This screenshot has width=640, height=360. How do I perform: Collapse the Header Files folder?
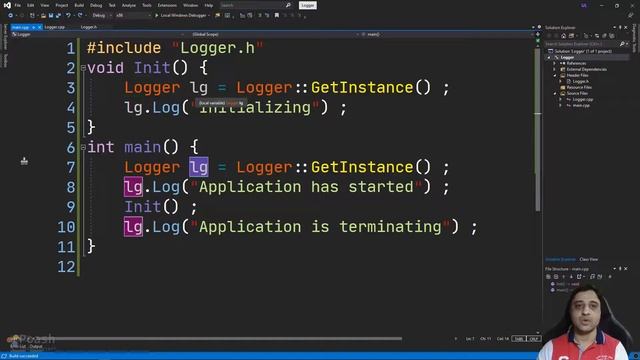click(555, 76)
